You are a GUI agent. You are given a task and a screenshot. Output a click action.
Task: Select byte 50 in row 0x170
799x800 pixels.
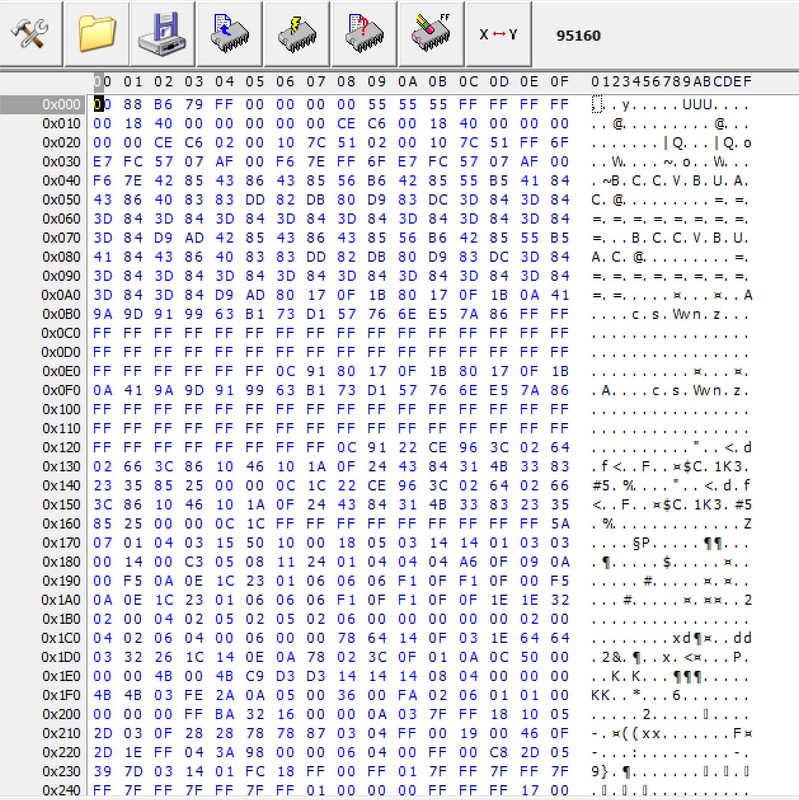coord(255,543)
